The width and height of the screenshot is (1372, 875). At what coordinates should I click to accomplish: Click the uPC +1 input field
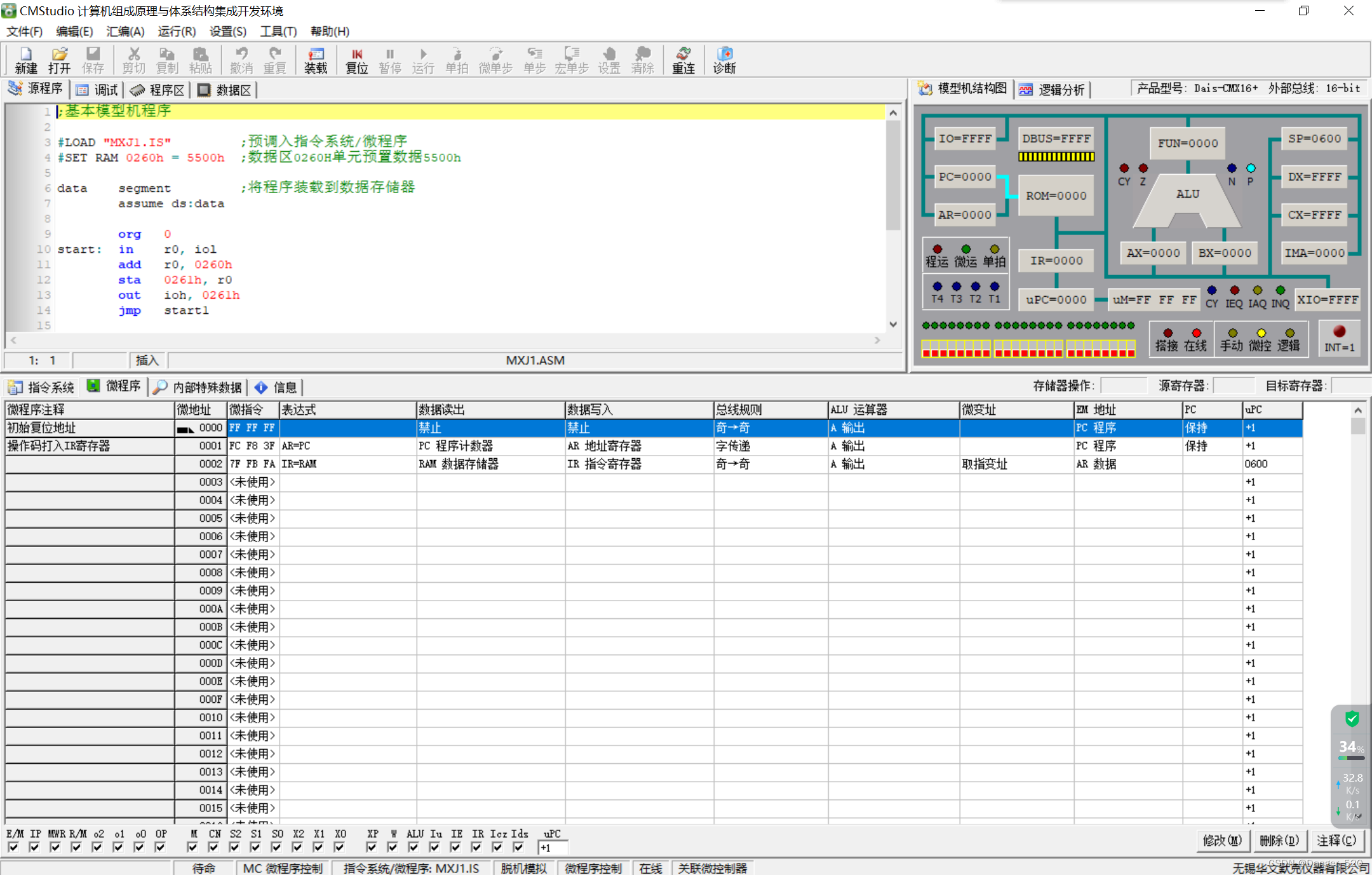(x=553, y=848)
